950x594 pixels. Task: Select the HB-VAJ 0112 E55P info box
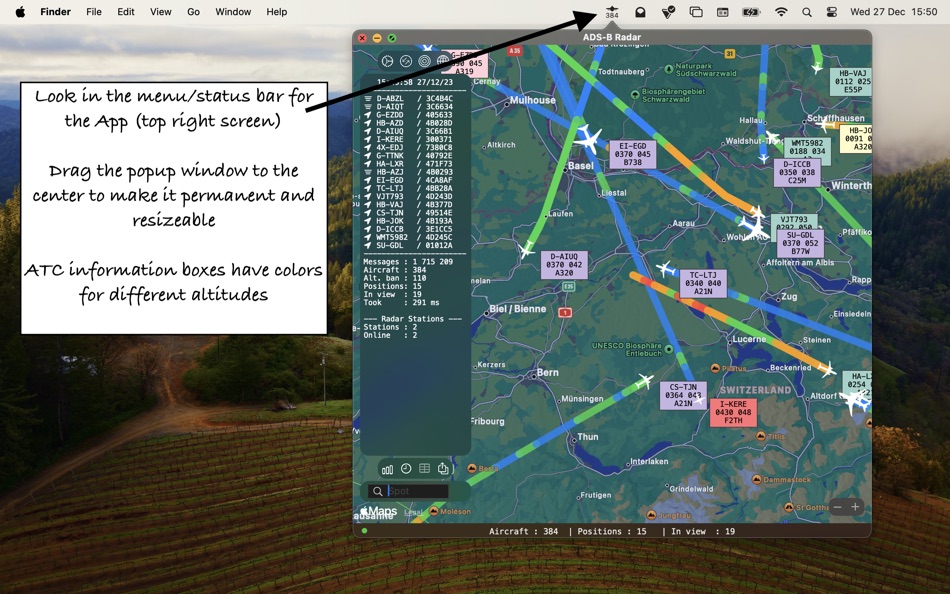click(x=851, y=81)
